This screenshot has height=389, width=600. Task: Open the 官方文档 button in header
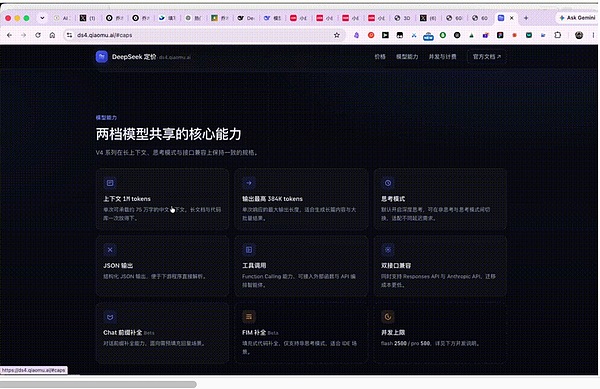pos(487,57)
